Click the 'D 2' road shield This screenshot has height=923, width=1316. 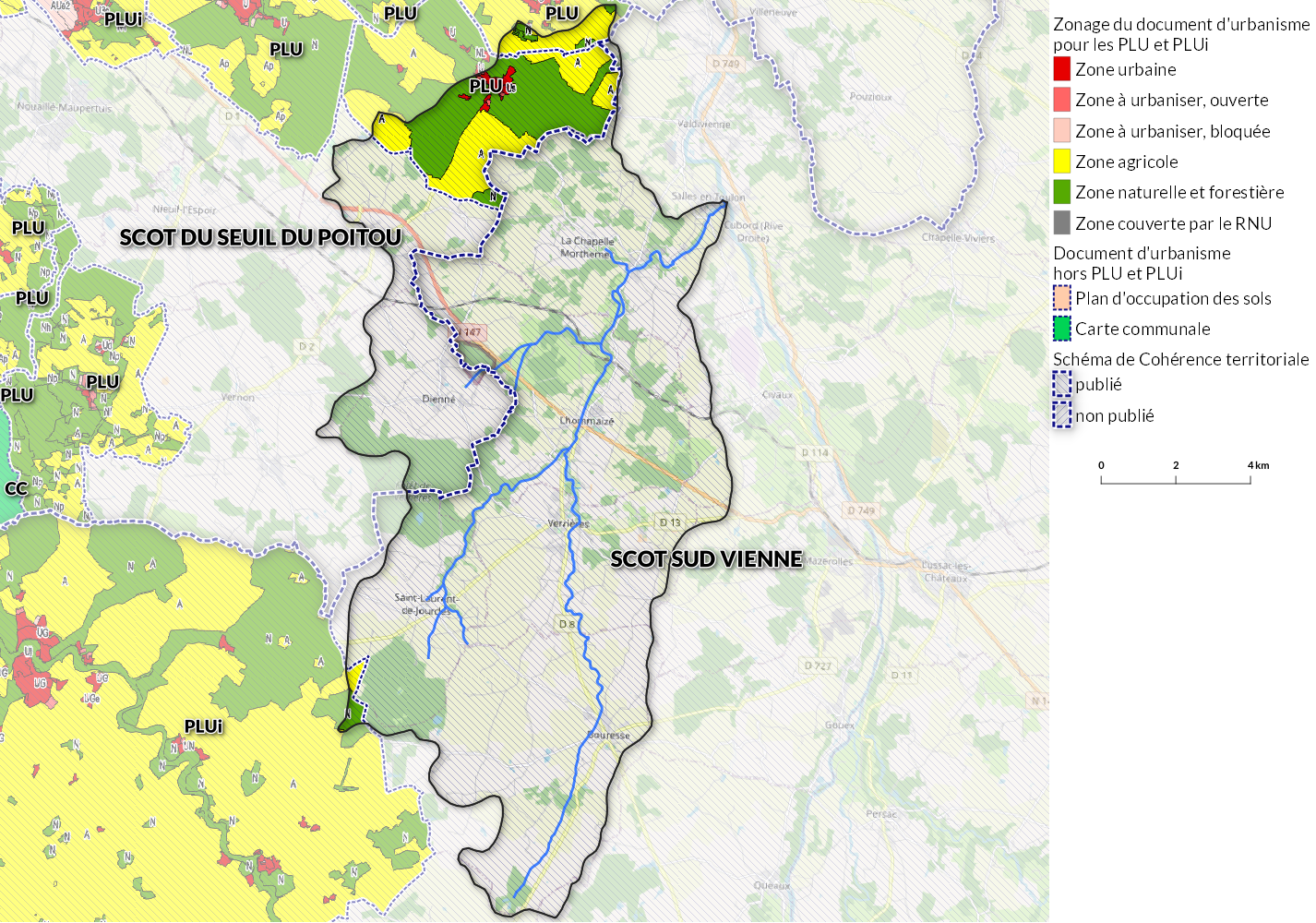[x=306, y=346]
